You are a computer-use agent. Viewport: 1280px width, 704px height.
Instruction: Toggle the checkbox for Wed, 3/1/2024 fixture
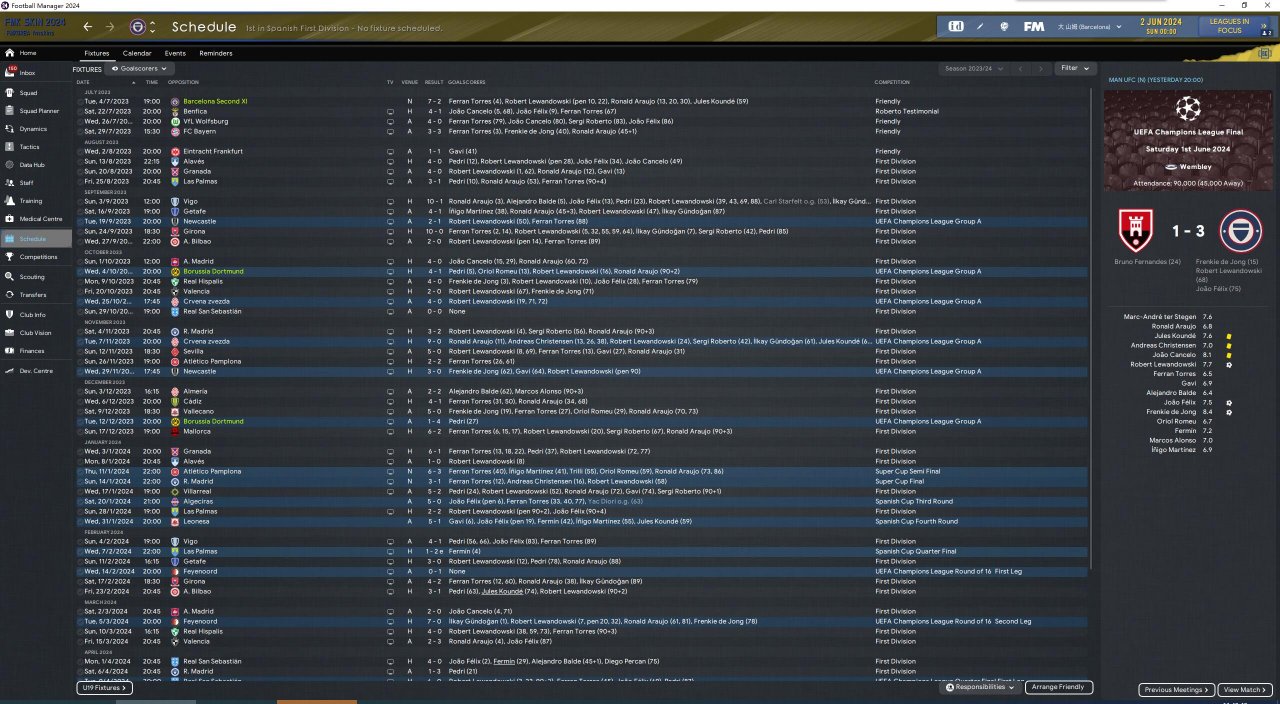[x=80, y=451]
